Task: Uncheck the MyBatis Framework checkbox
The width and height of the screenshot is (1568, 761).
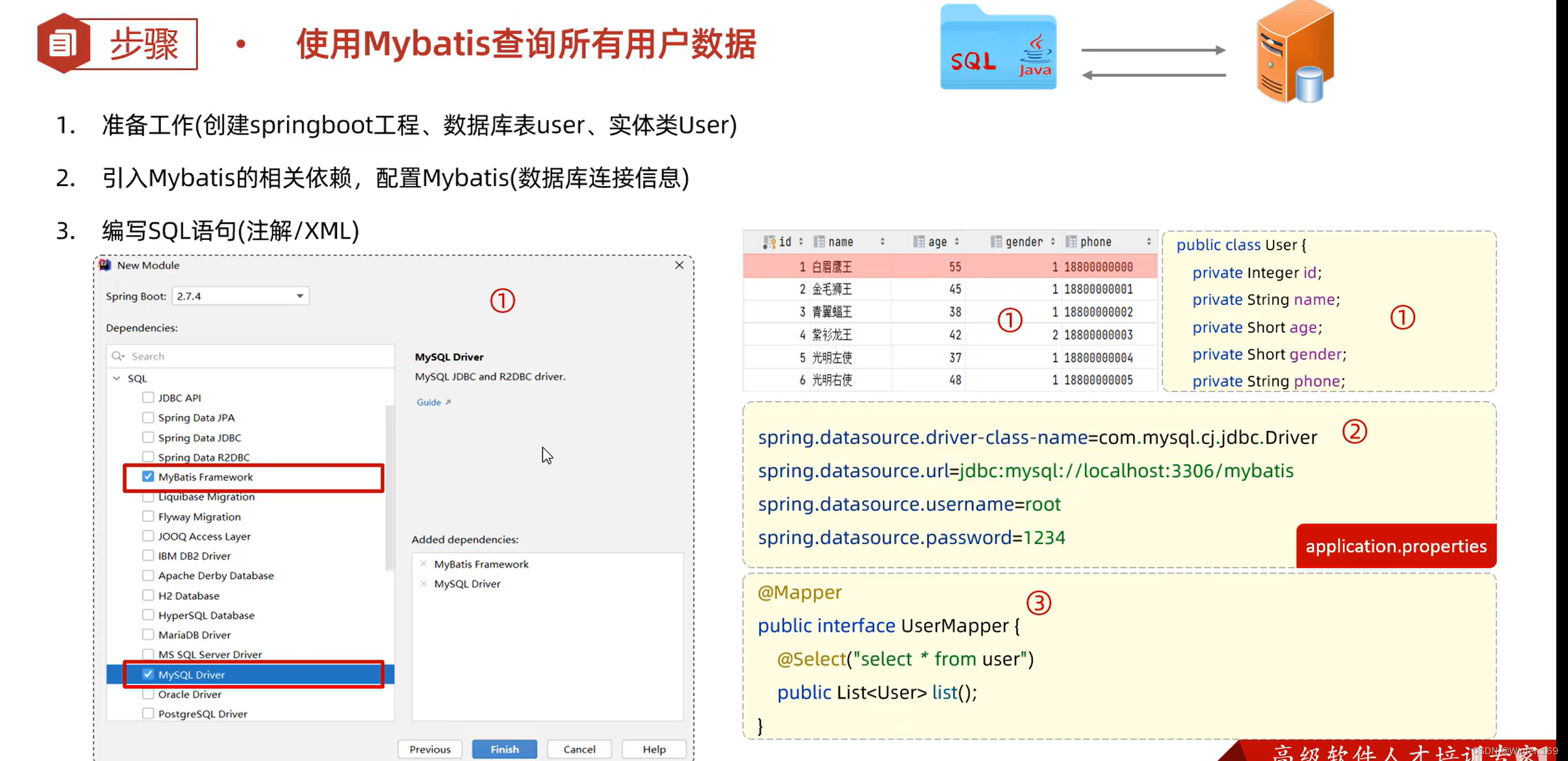Action: (148, 477)
